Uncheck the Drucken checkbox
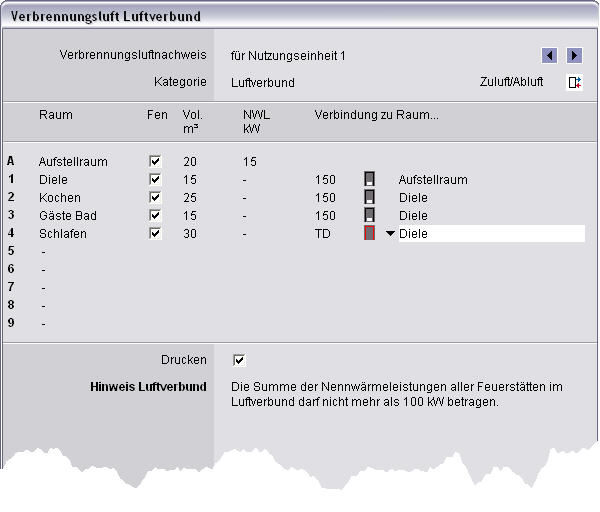 (x=239, y=360)
